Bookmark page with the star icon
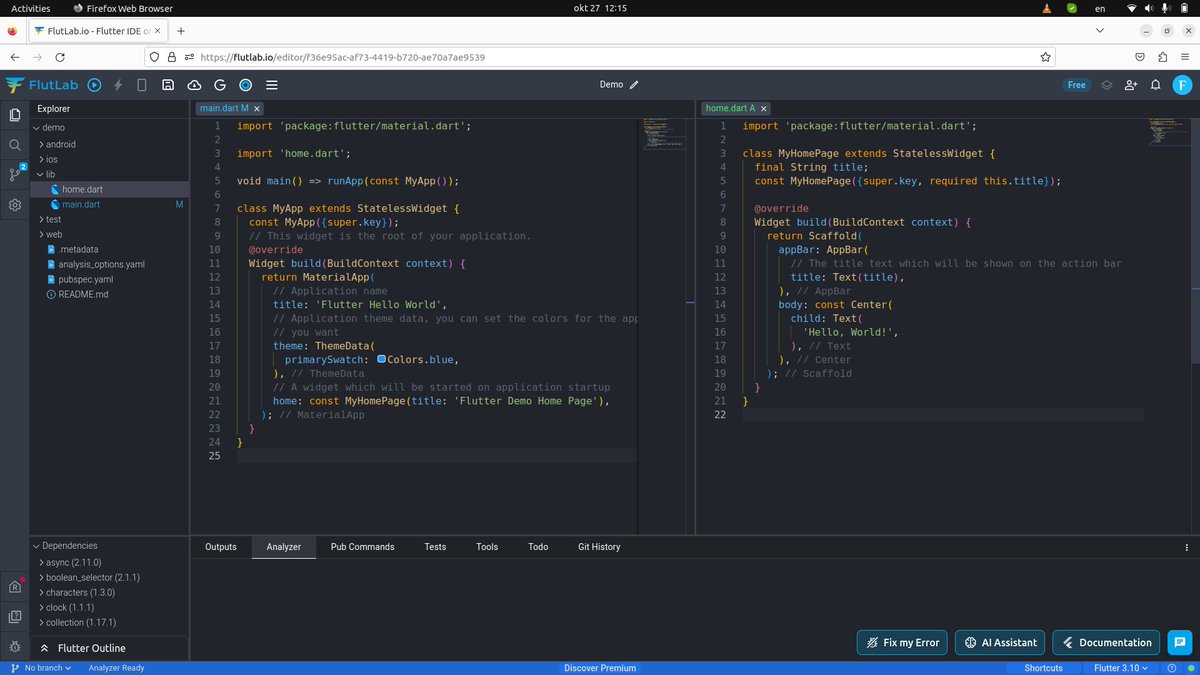 click(1046, 57)
